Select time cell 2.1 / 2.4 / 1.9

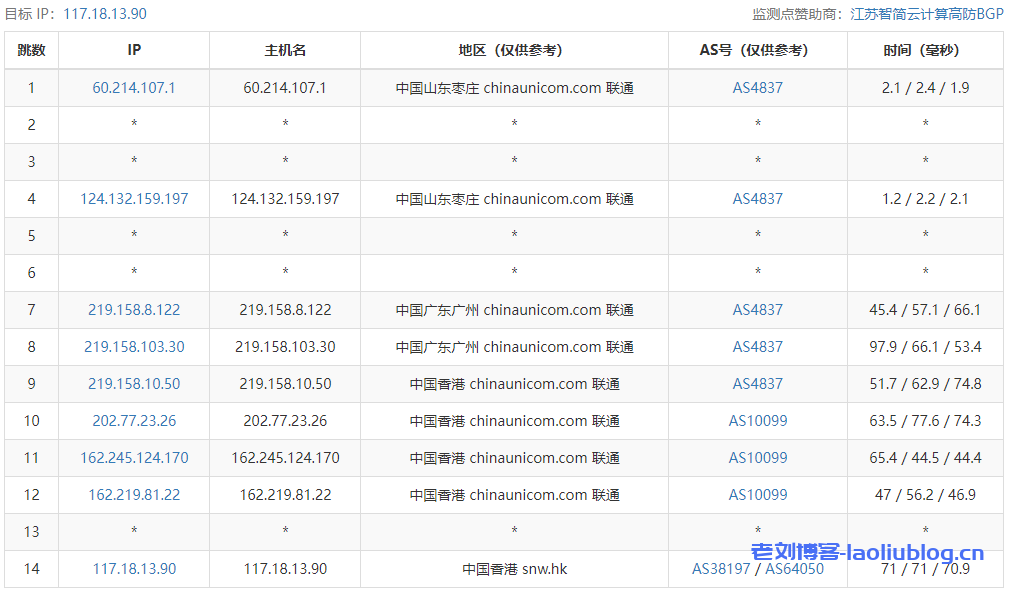tap(925, 88)
